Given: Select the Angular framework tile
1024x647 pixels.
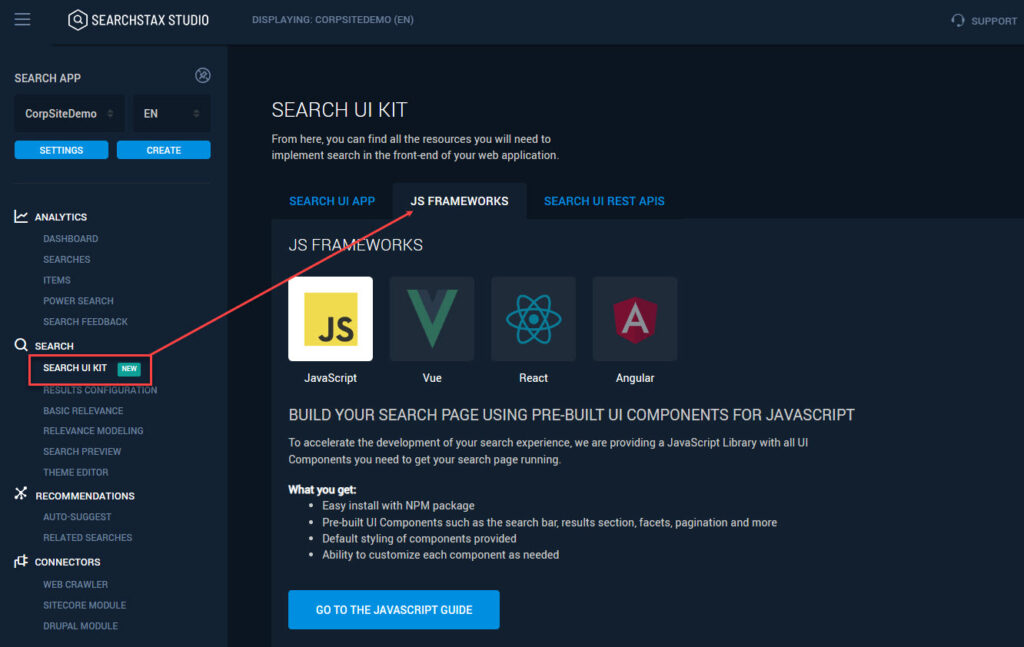Looking at the screenshot, I should click(635, 319).
